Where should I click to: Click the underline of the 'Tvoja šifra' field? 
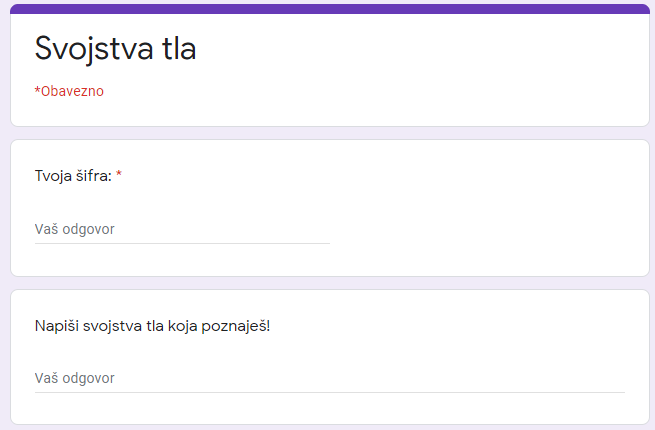pyautogui.click(x=182, y=243)
